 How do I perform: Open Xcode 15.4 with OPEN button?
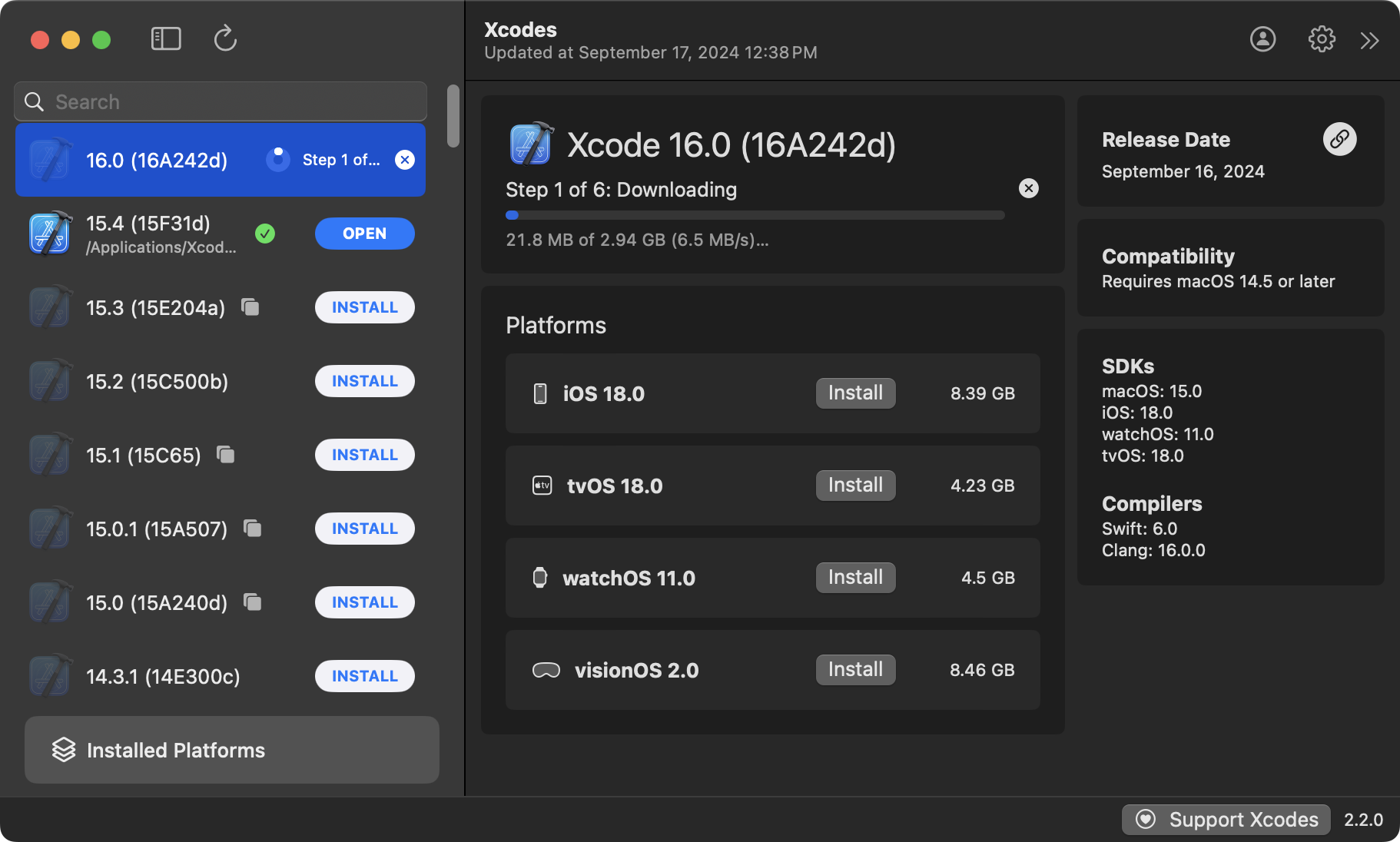[364, 234]
